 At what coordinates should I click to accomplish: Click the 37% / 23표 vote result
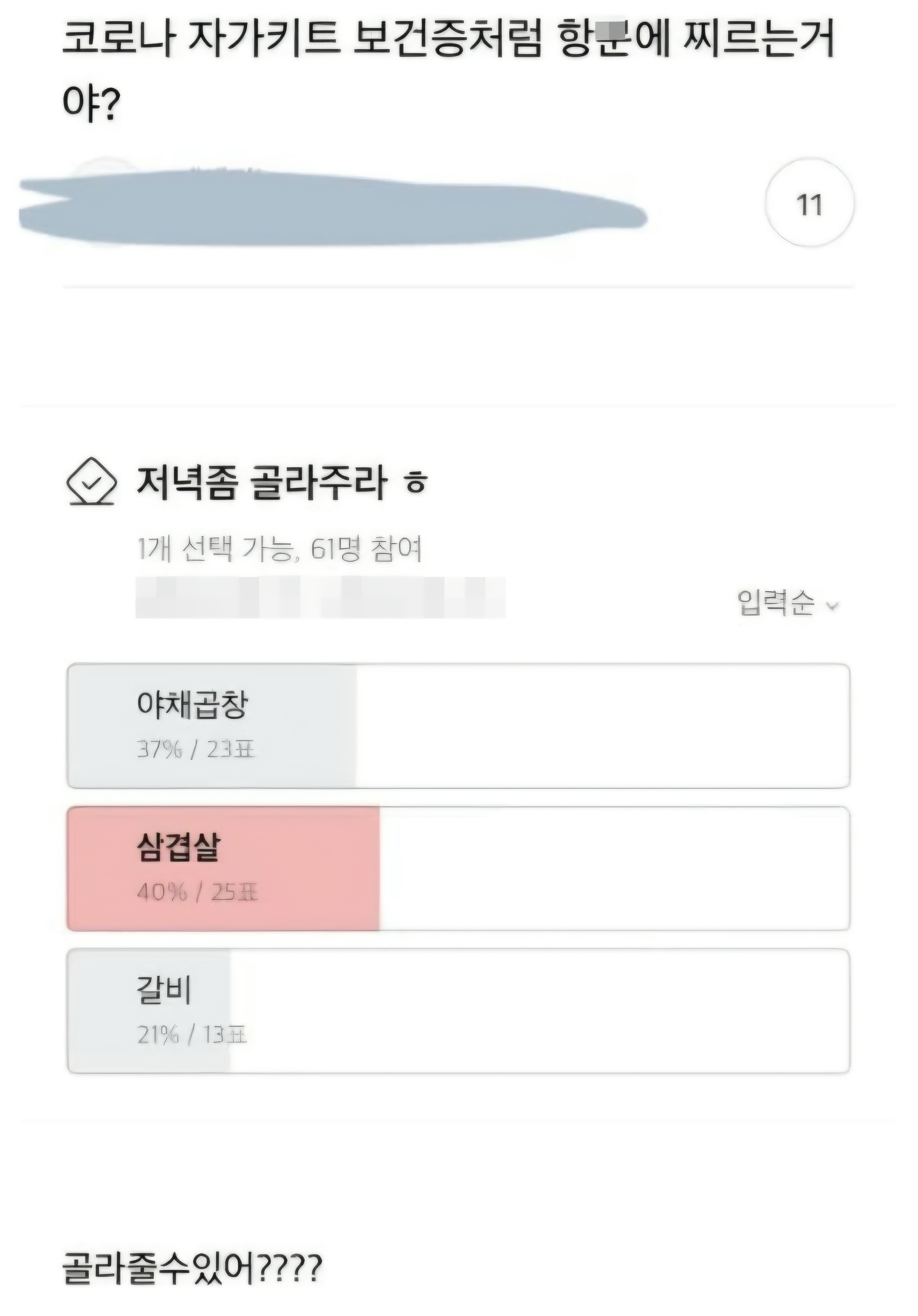click(196, 748)
